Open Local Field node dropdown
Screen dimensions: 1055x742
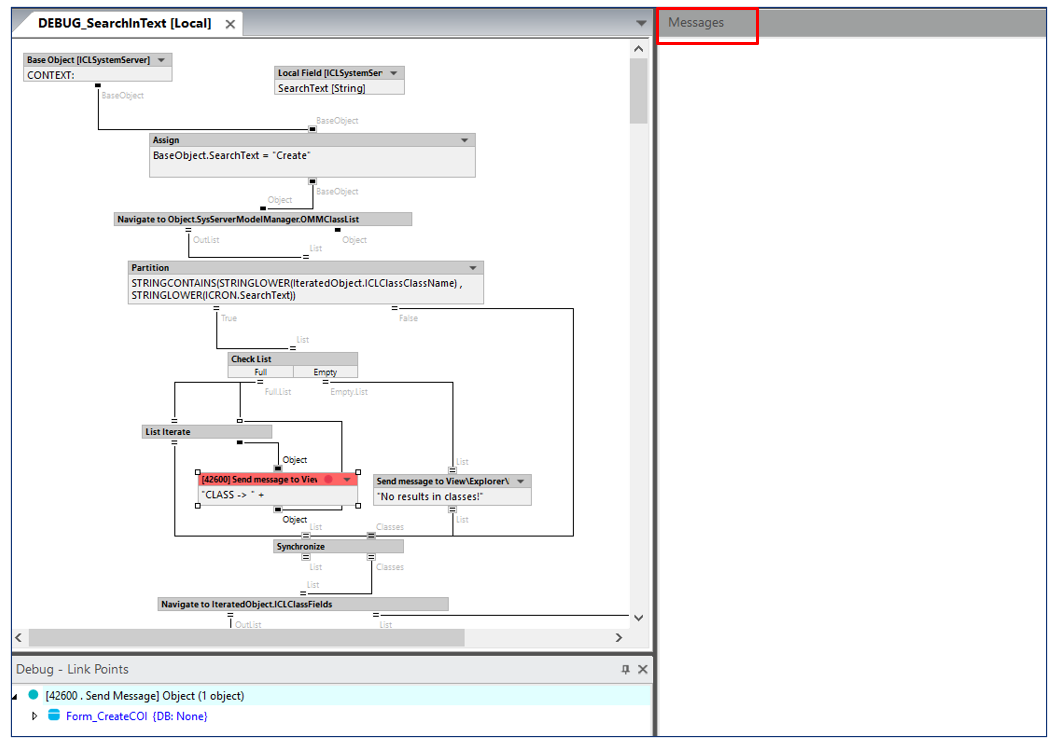(394, 73)
